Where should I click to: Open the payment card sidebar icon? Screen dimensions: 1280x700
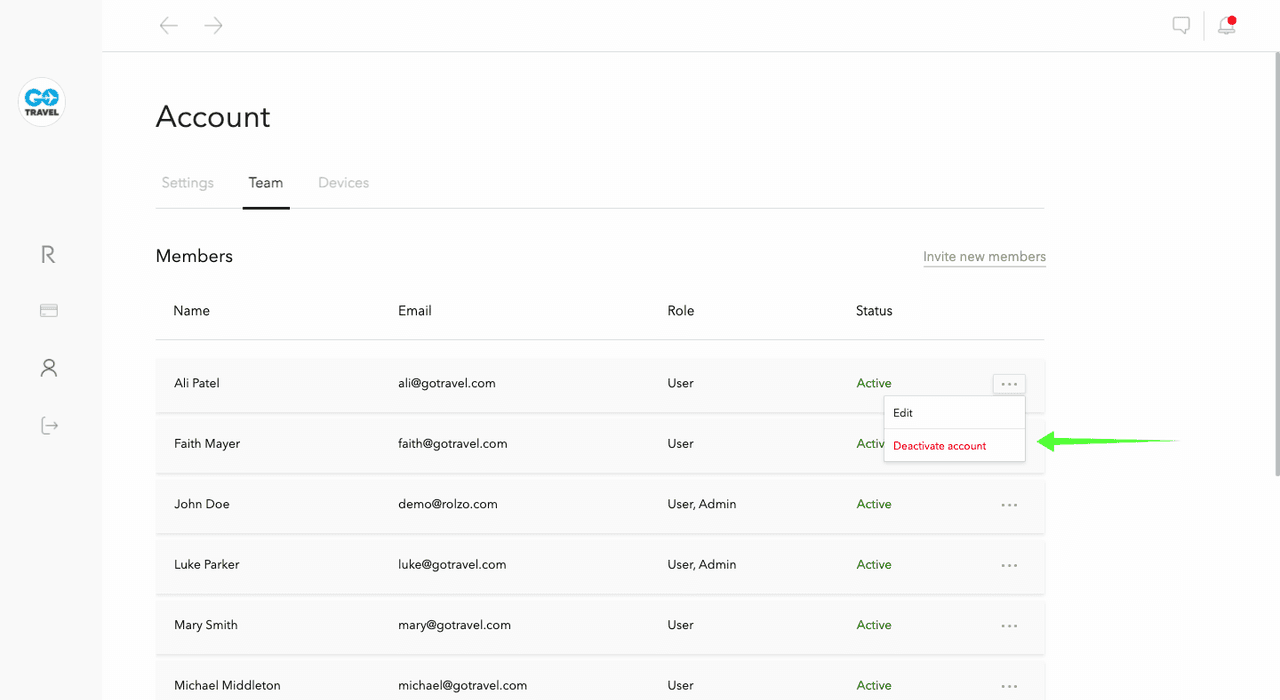click(x=48, y=311)
